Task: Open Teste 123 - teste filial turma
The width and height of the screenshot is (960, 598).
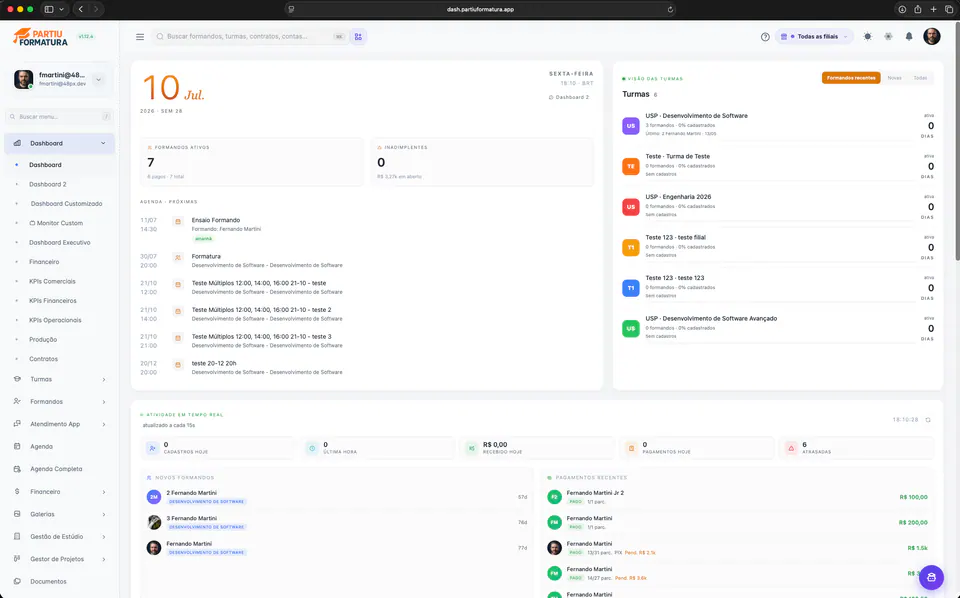Action: [778, 247]
